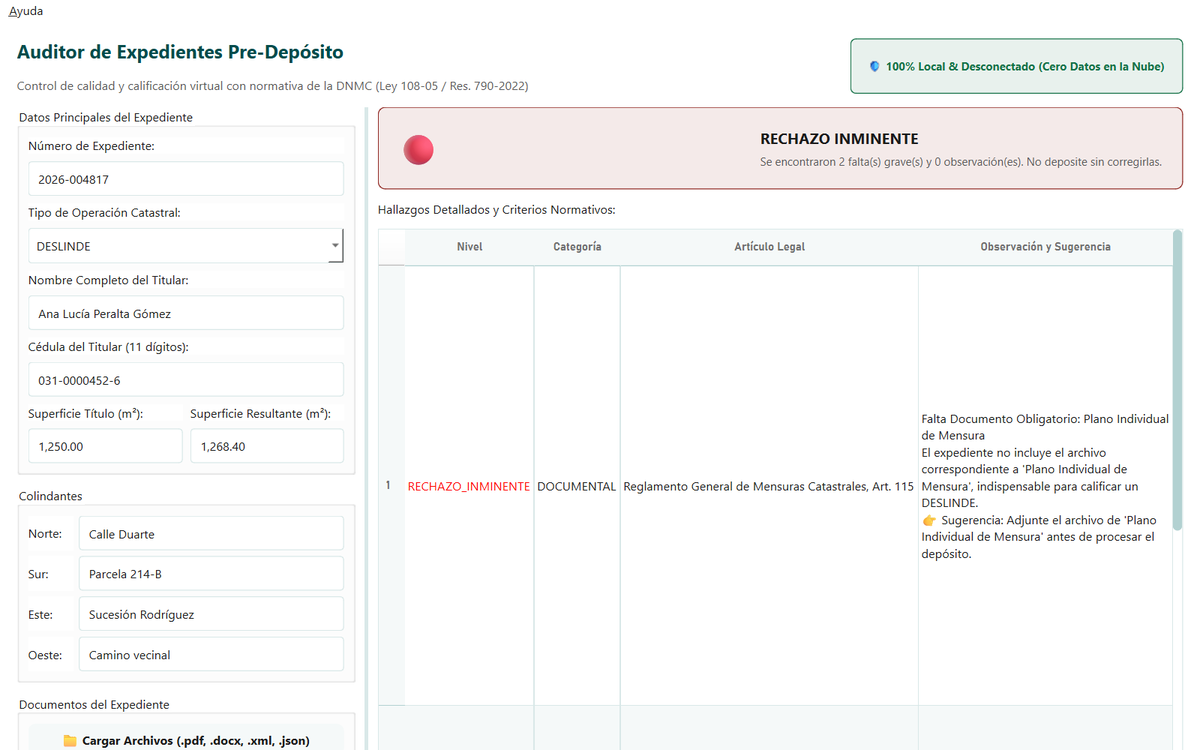Image resolution: width=1200 pixels, height=750 pixels.
Task: Click the Este colindante field
Action: [211, 614]
